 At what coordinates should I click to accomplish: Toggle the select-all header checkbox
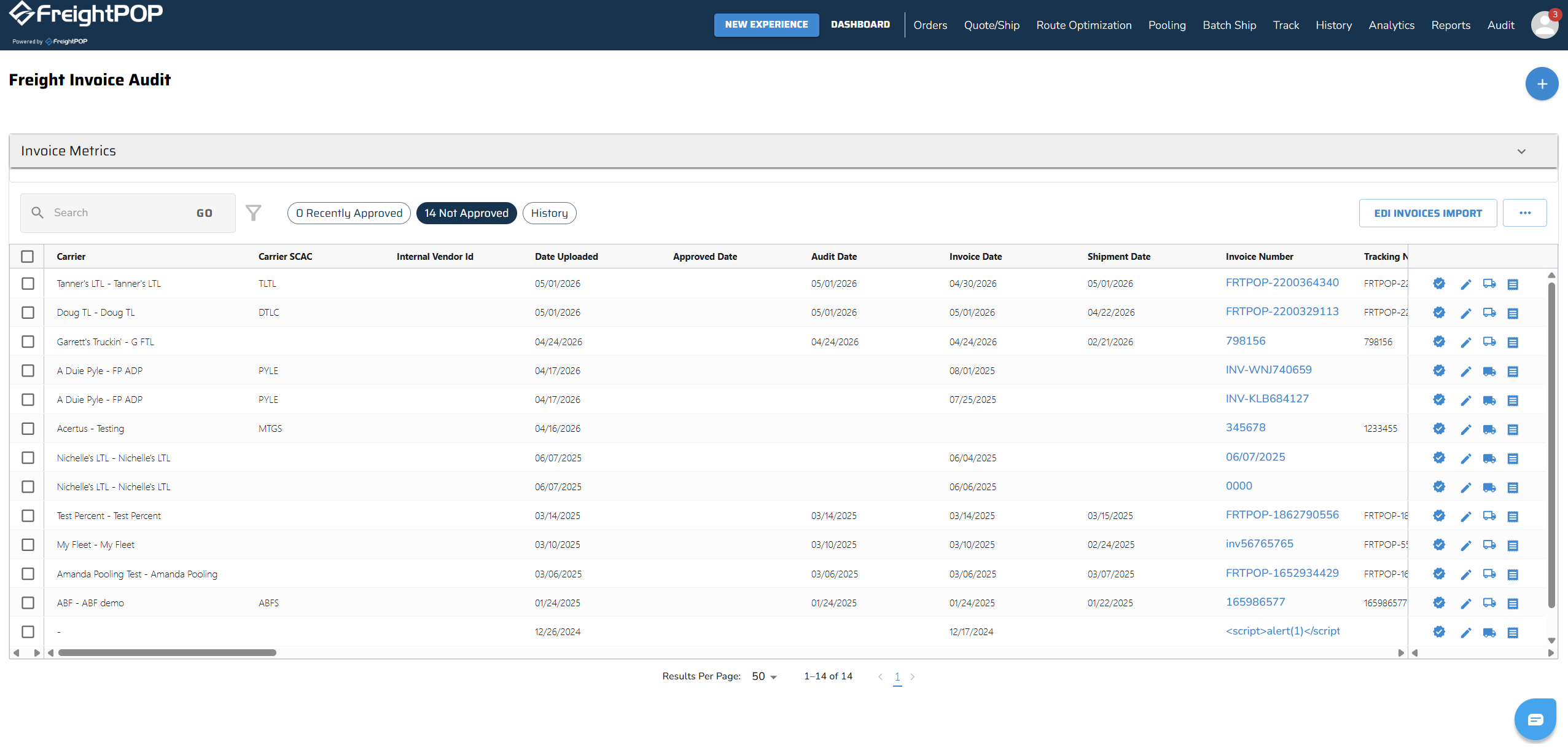tap(28, 257)
